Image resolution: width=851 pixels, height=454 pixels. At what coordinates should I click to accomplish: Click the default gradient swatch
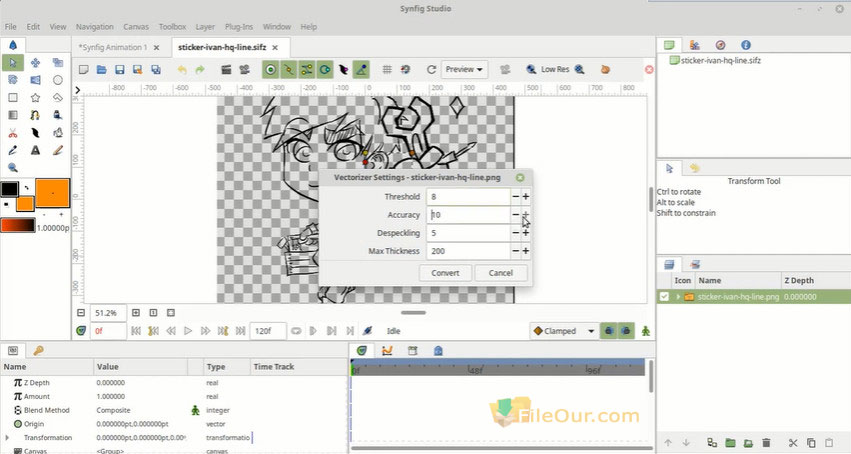click(x=17, y=225)
